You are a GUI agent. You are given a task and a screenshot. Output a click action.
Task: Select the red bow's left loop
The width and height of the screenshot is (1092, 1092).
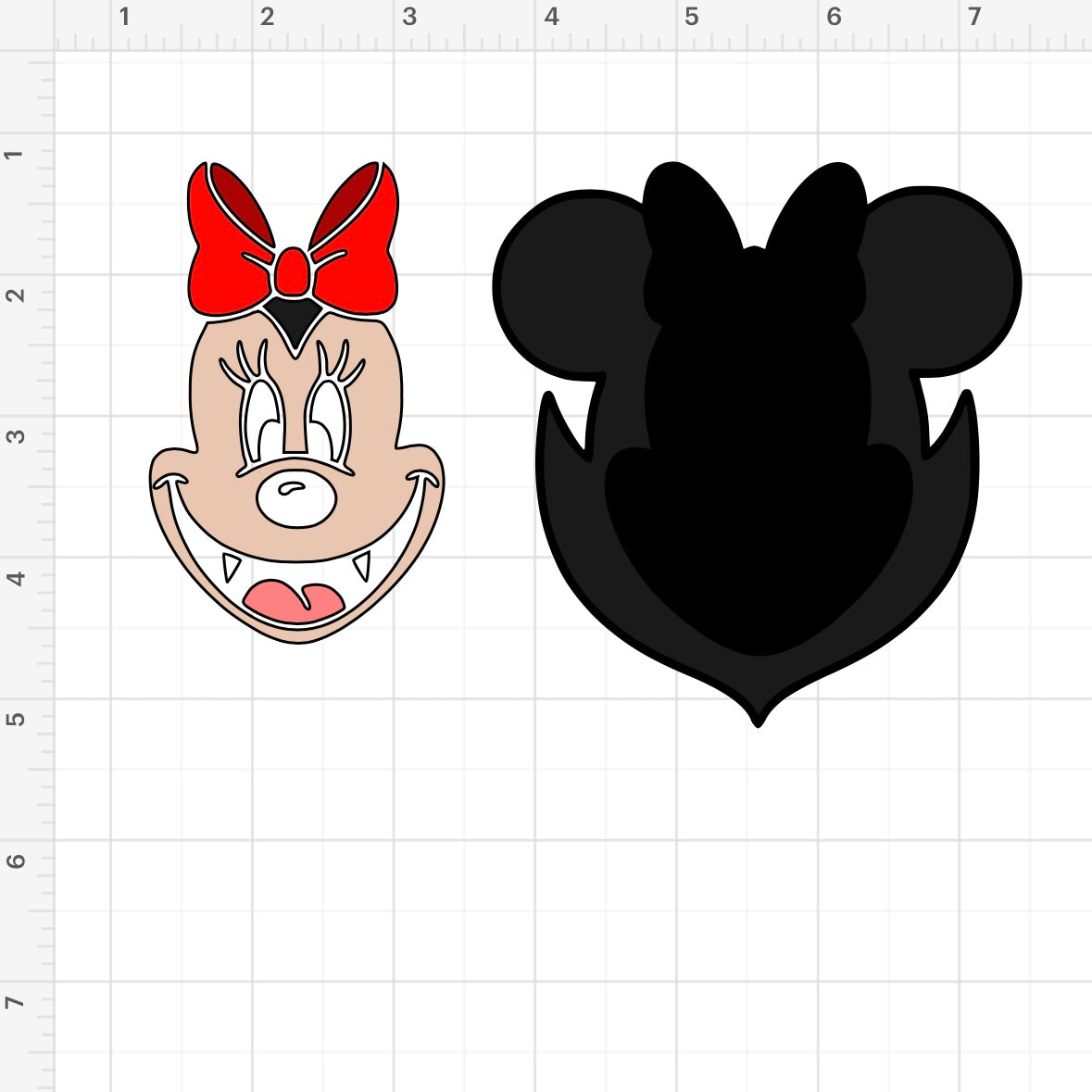coord(222,269)
